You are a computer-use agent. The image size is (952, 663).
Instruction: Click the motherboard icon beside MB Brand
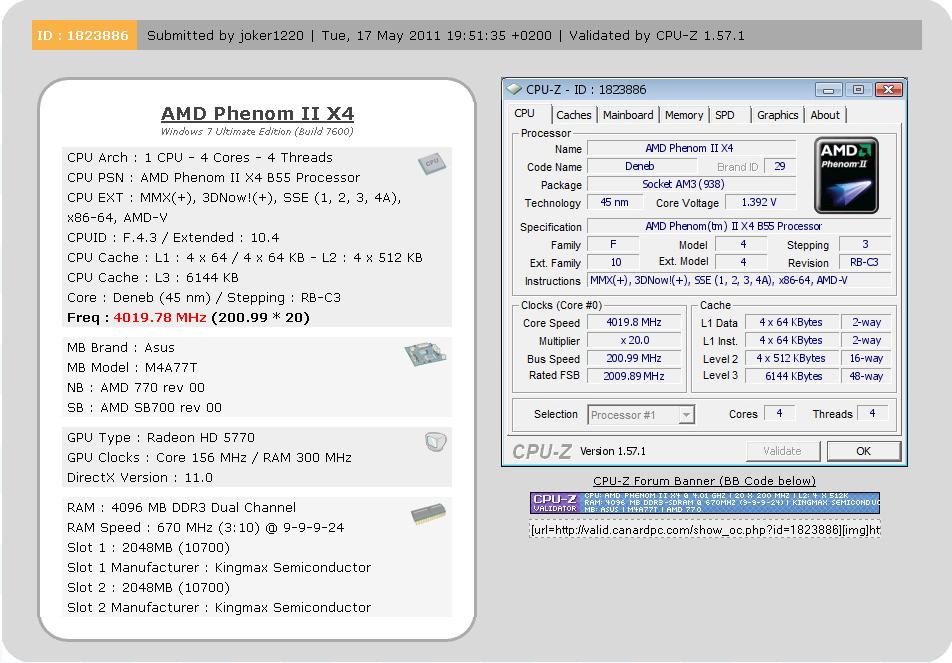pyautogui.click(x=426, y=354)
